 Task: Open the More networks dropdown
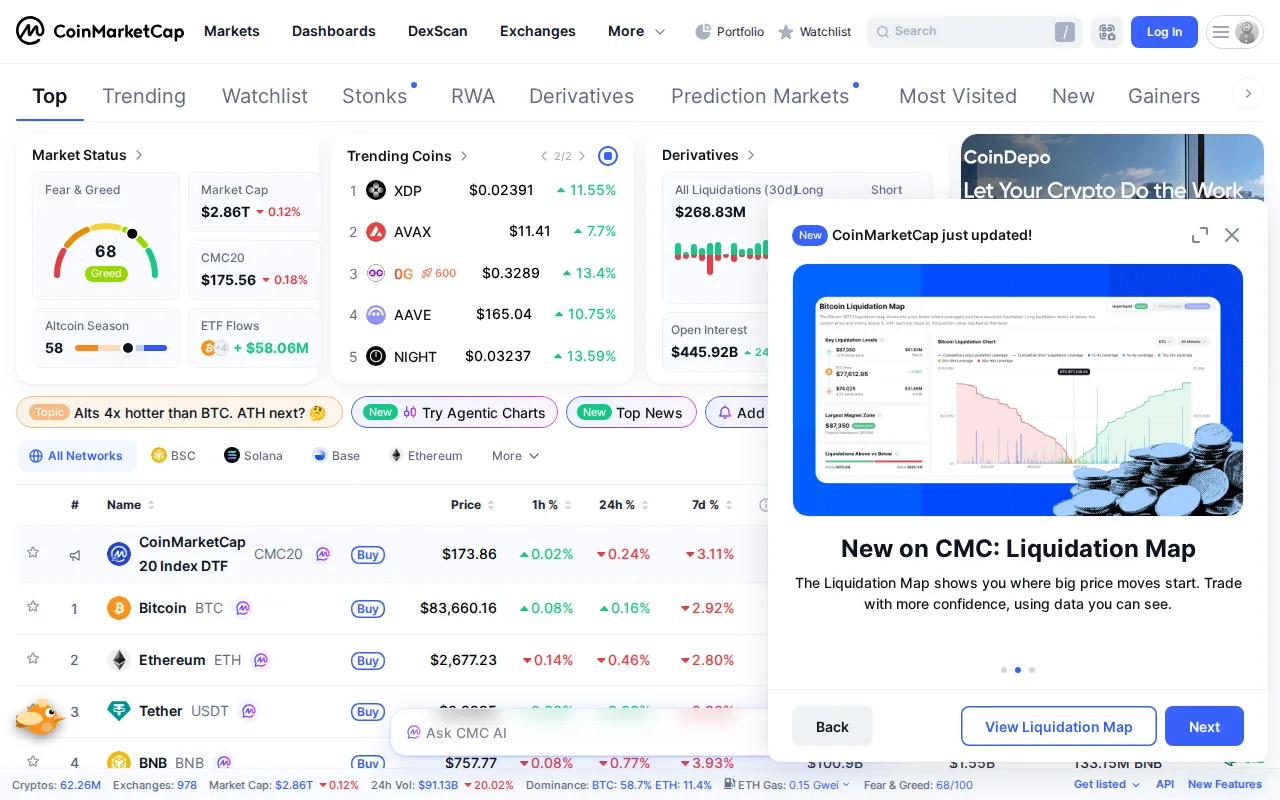click(515, 456)
